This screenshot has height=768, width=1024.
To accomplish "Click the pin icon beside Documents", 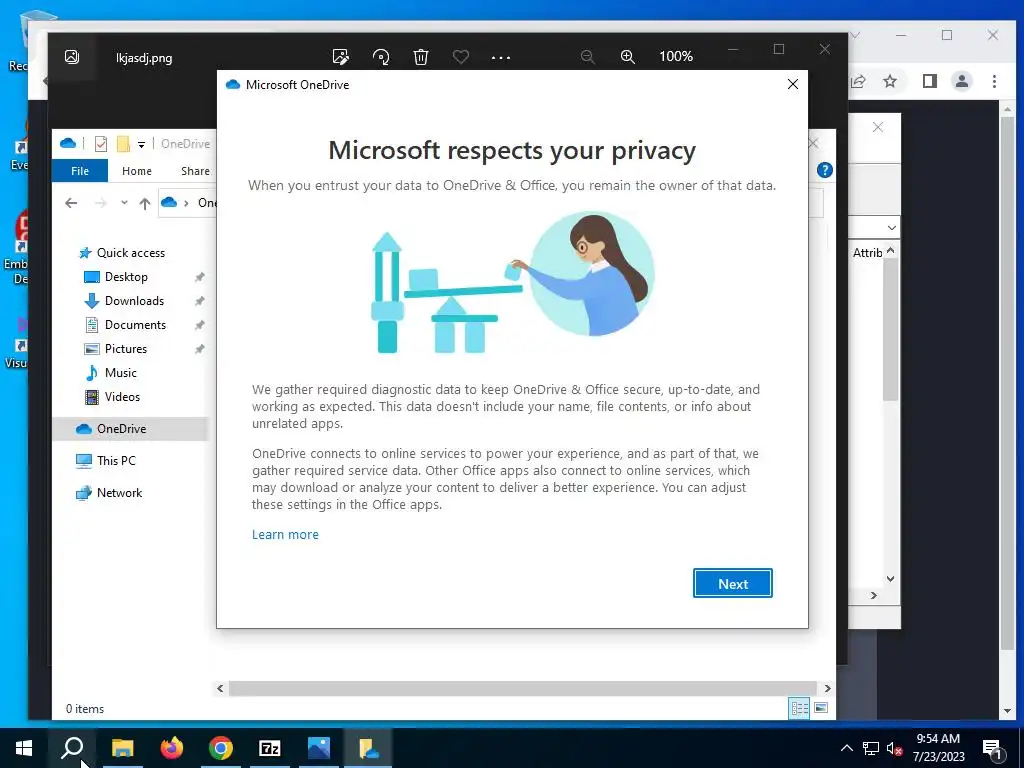I will (x=200, y=325).
